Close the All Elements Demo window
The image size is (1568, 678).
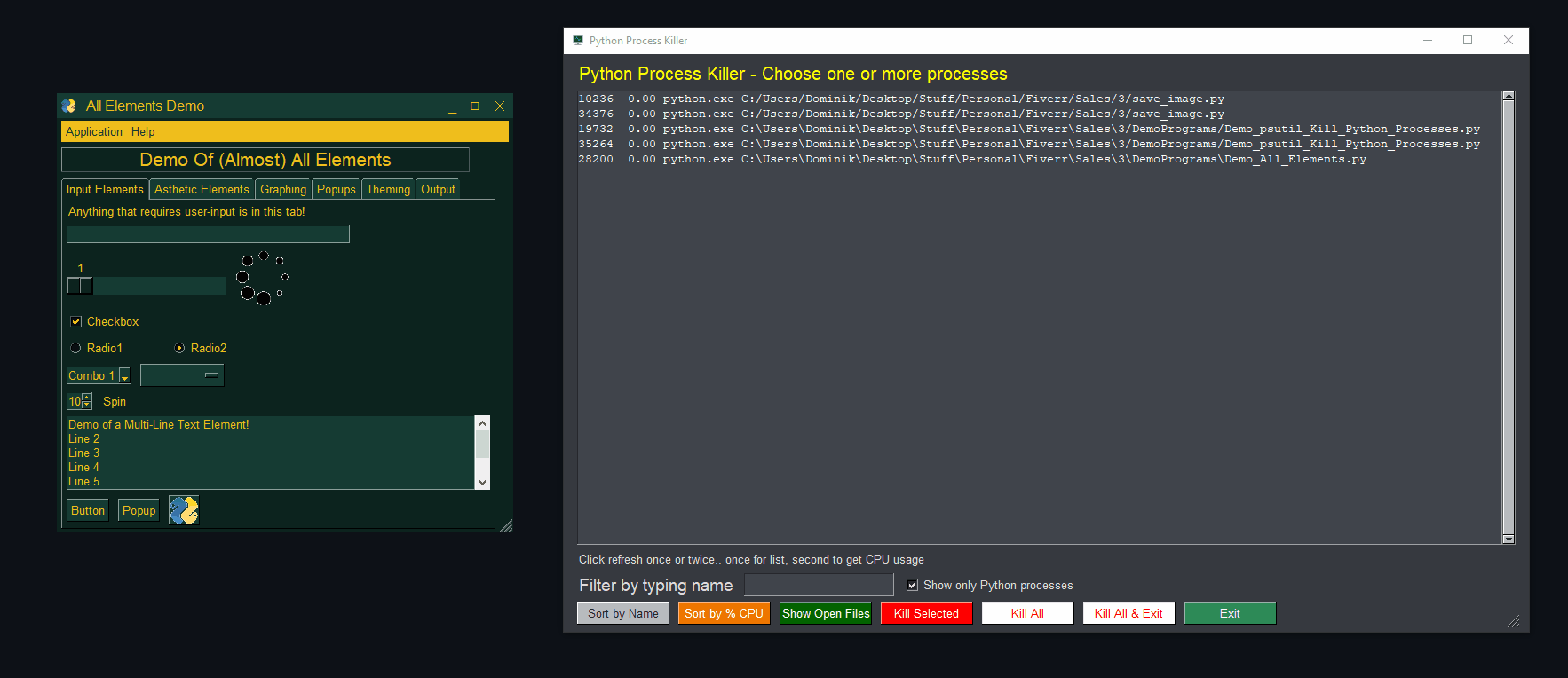click(x=500, y=106)
